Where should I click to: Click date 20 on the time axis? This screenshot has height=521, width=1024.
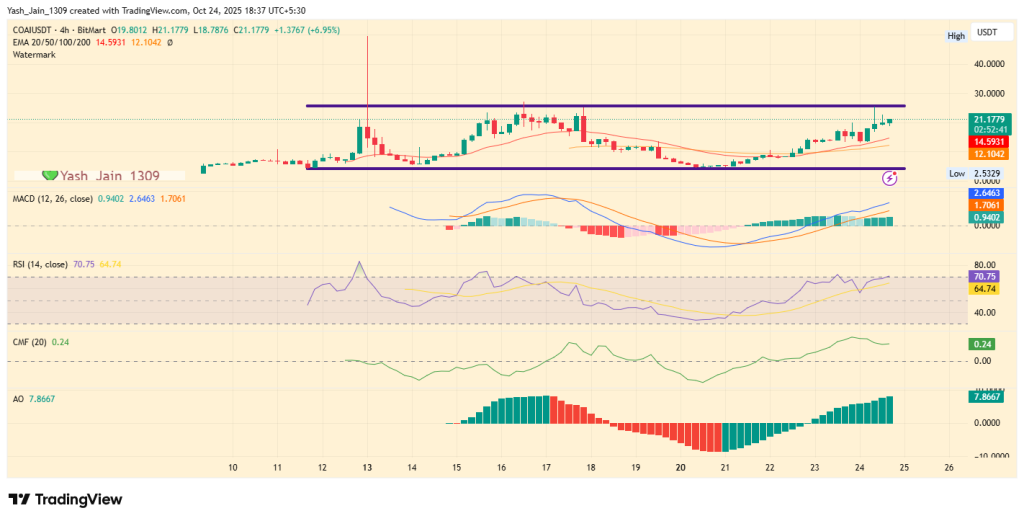[680, 467]
